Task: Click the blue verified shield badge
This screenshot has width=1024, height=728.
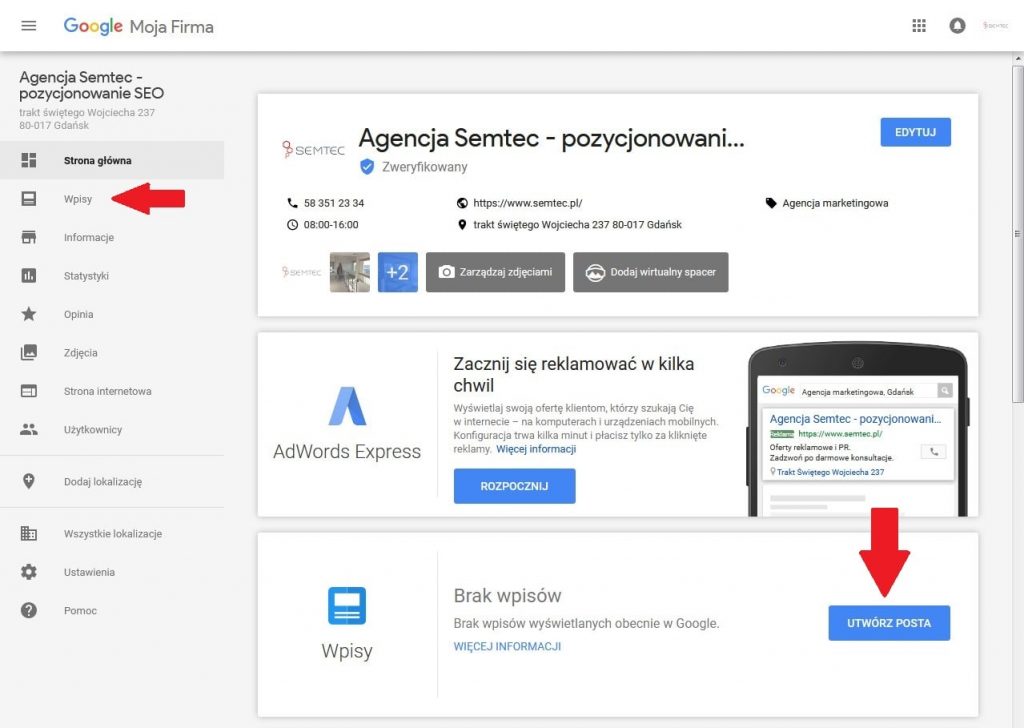Action: (x=367, y=166)
